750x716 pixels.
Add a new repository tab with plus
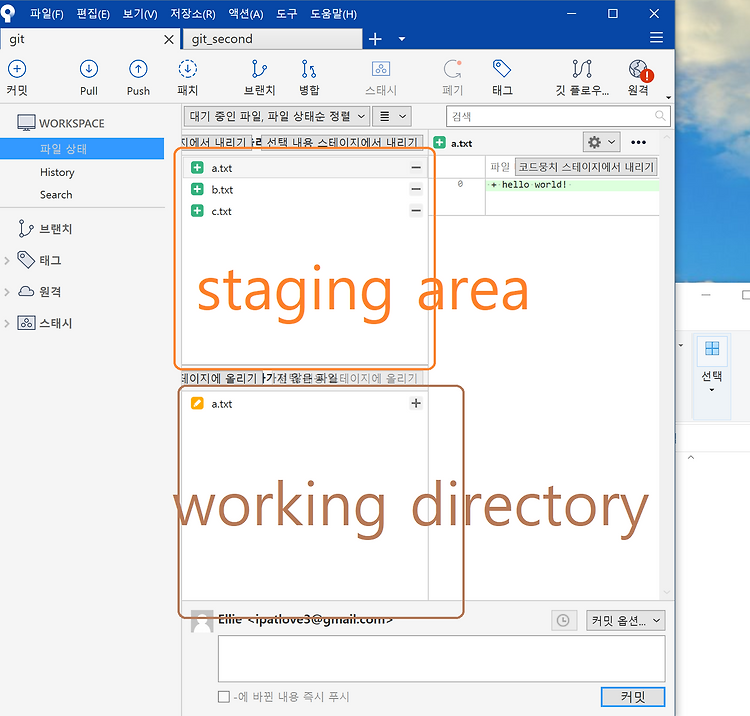click(375, 39)
